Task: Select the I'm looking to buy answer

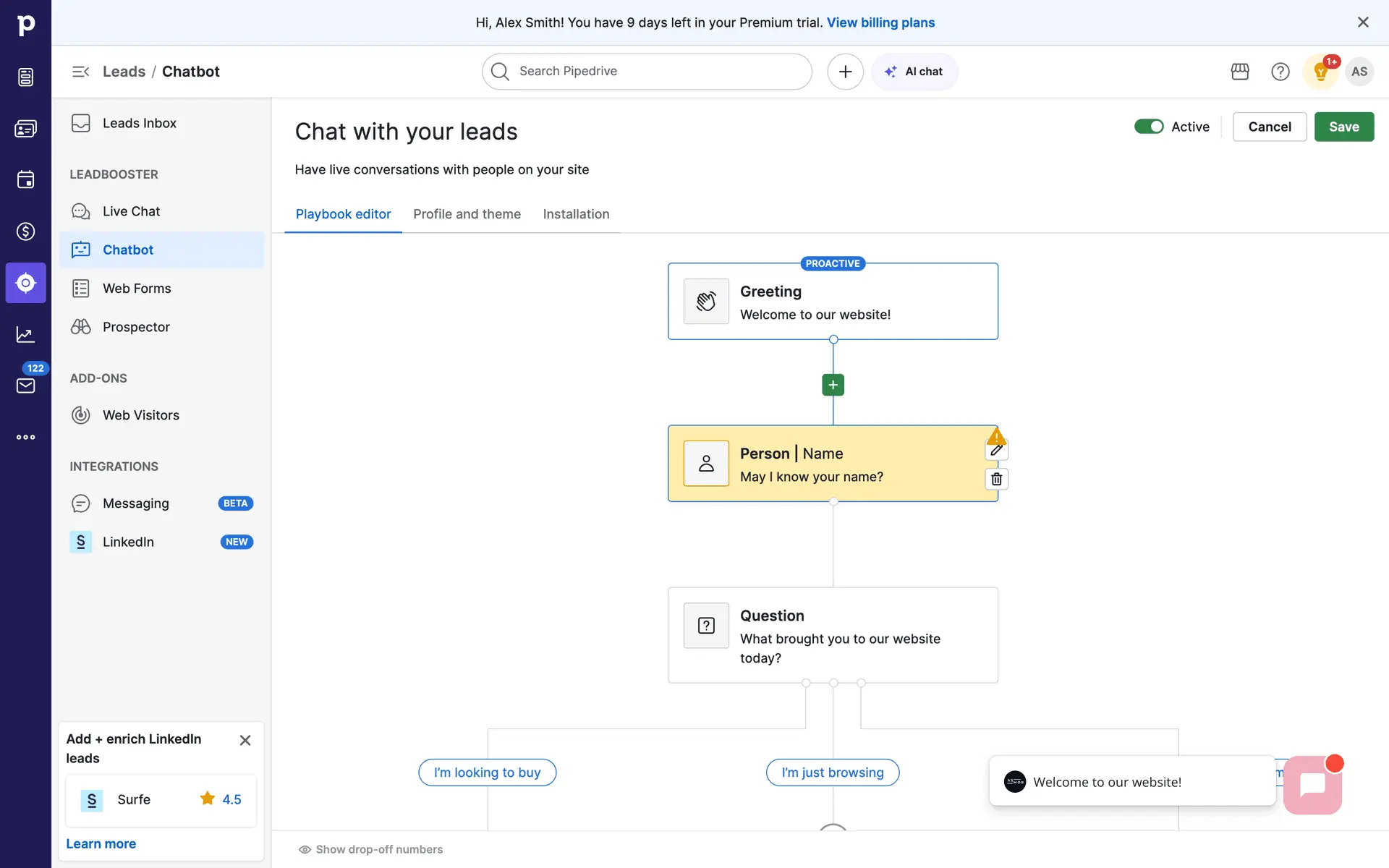Action: coord(487,773)
